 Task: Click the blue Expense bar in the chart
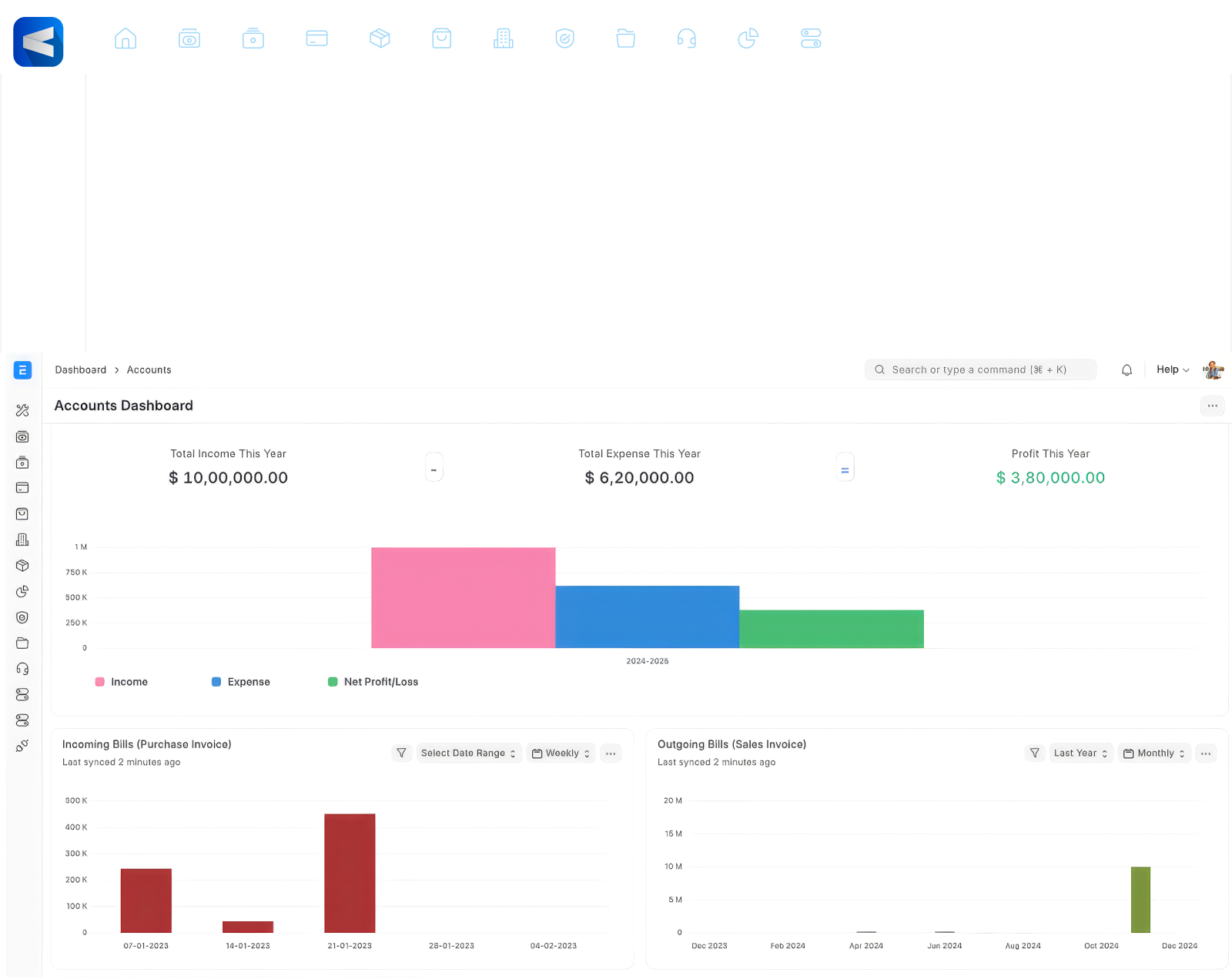click(x=648, y=617)
